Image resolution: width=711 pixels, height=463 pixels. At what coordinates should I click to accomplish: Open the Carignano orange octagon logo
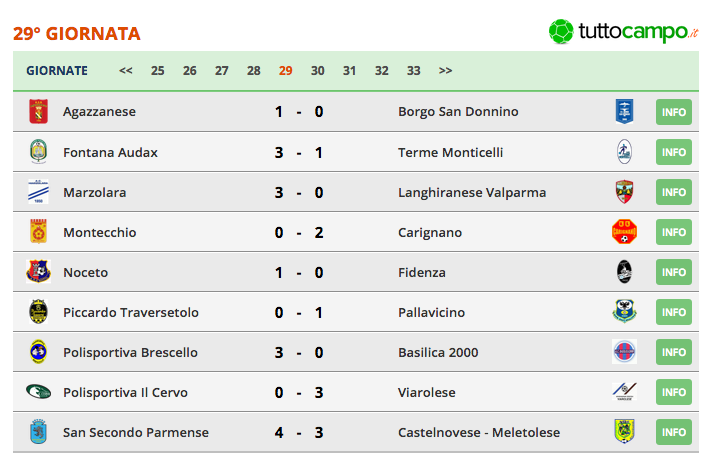pos(624,232)
